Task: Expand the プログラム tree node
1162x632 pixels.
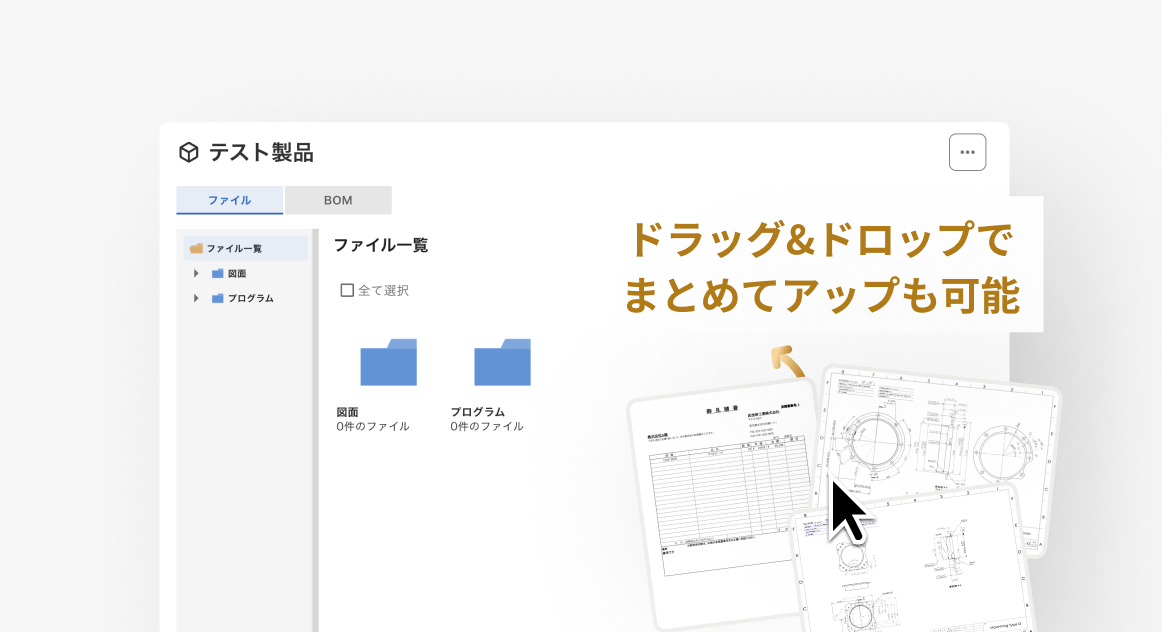Action: pyautogui.click(x=196, y=298)
